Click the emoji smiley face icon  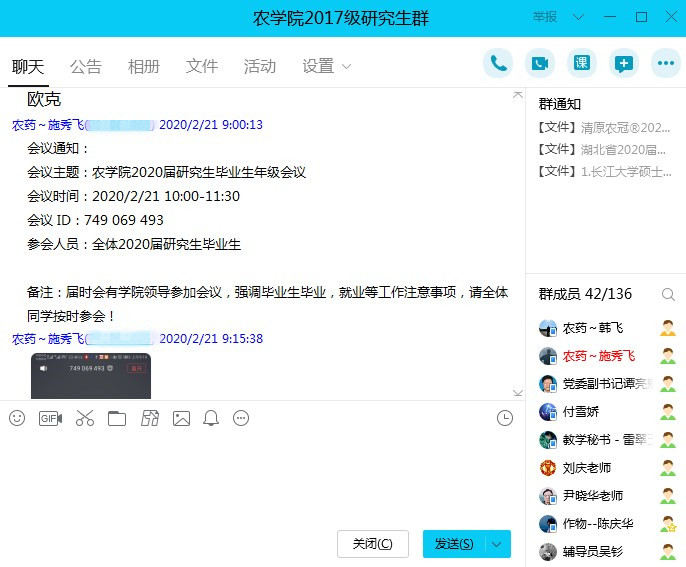tap(17, 418)
